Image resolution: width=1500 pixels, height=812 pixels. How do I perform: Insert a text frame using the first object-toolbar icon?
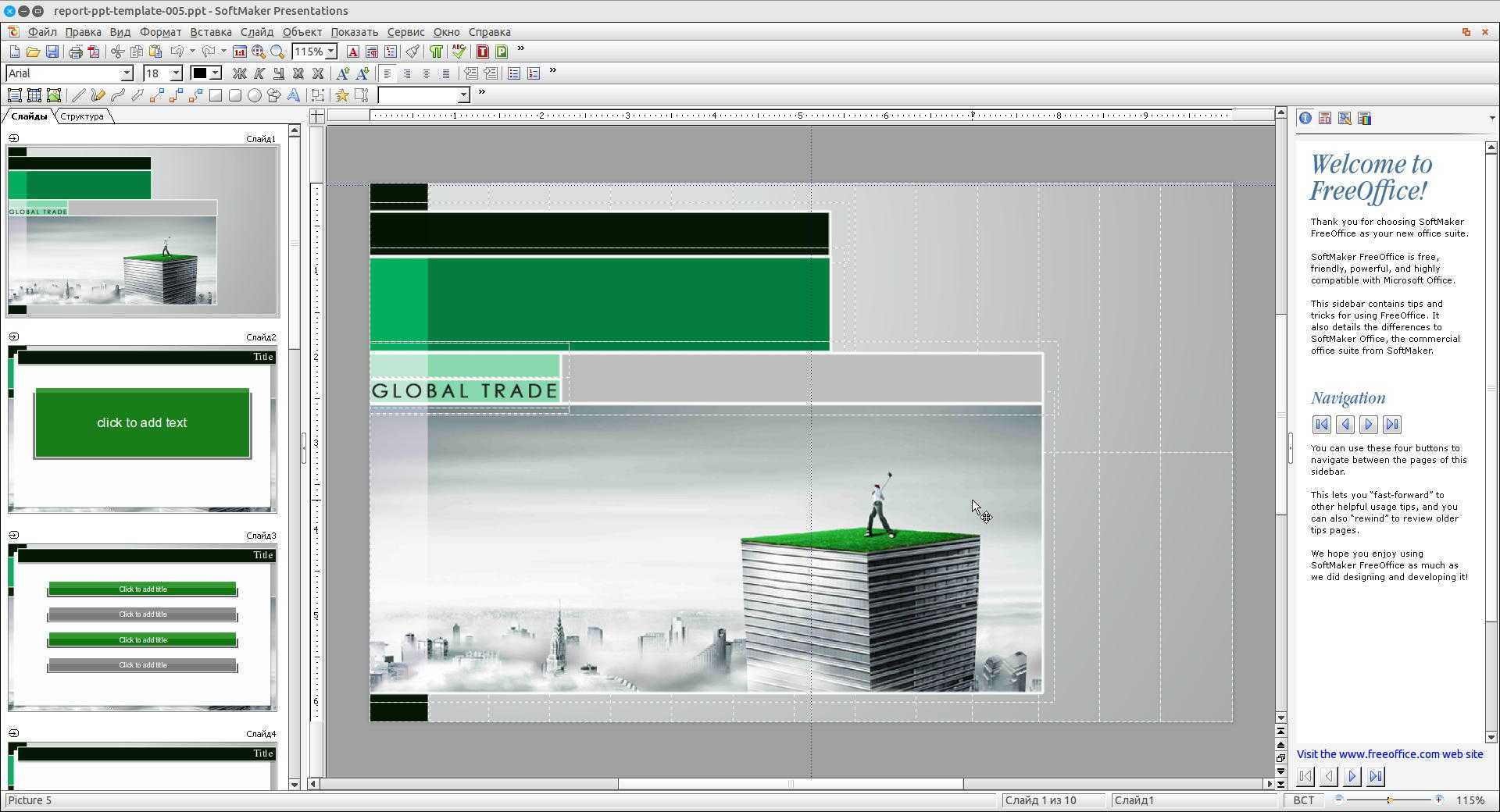[14, 95]
